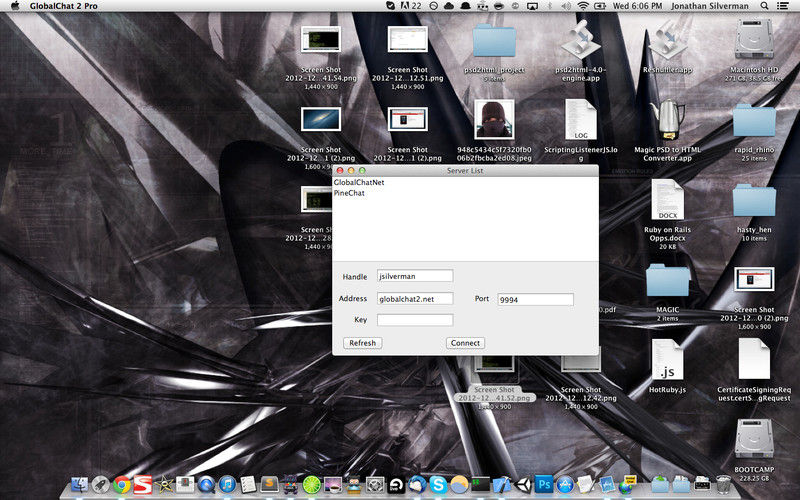Click the AirPlay display icon
Screen dimensions: 800x500
click(532, 6)
